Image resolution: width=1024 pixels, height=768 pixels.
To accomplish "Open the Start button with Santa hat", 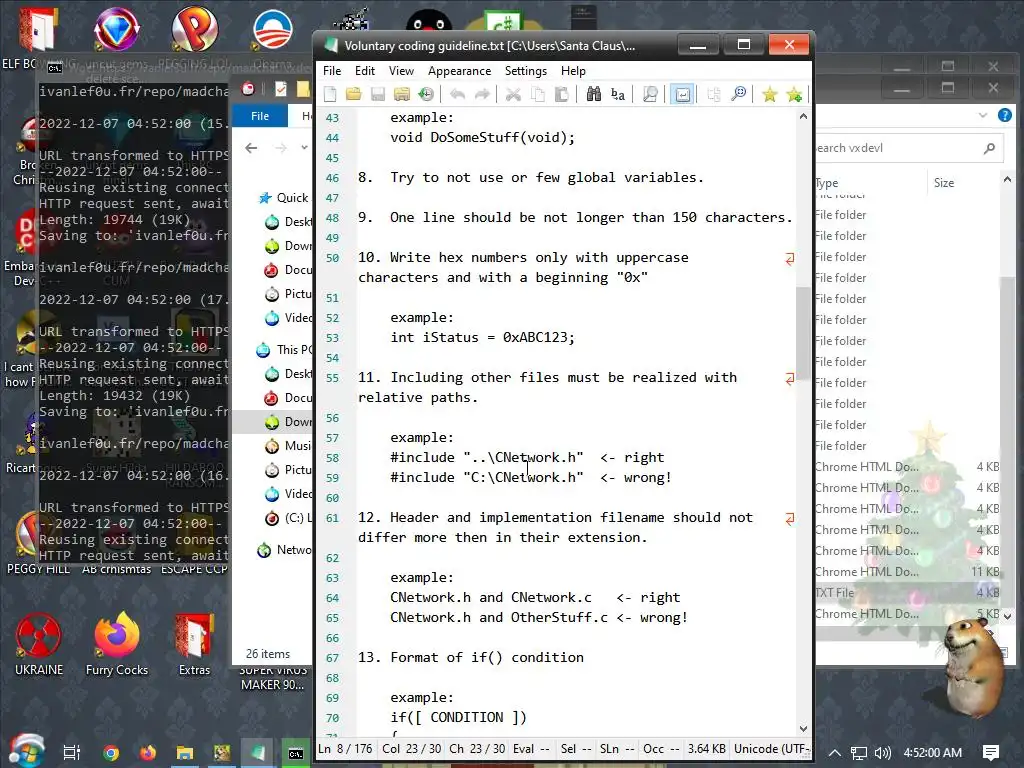I will (26, 751).
